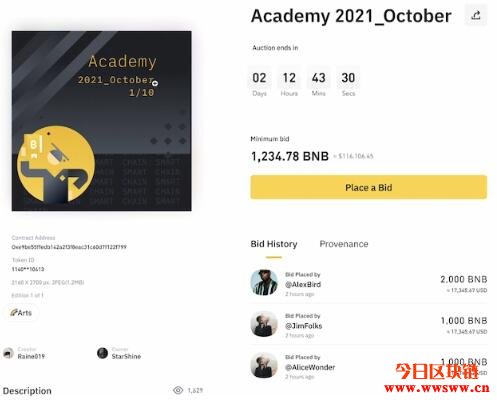Image resolution: width=497 pixels, height=400 pixels.
Task: Open the Academy NFT artwork image
Action: (102, 121)
